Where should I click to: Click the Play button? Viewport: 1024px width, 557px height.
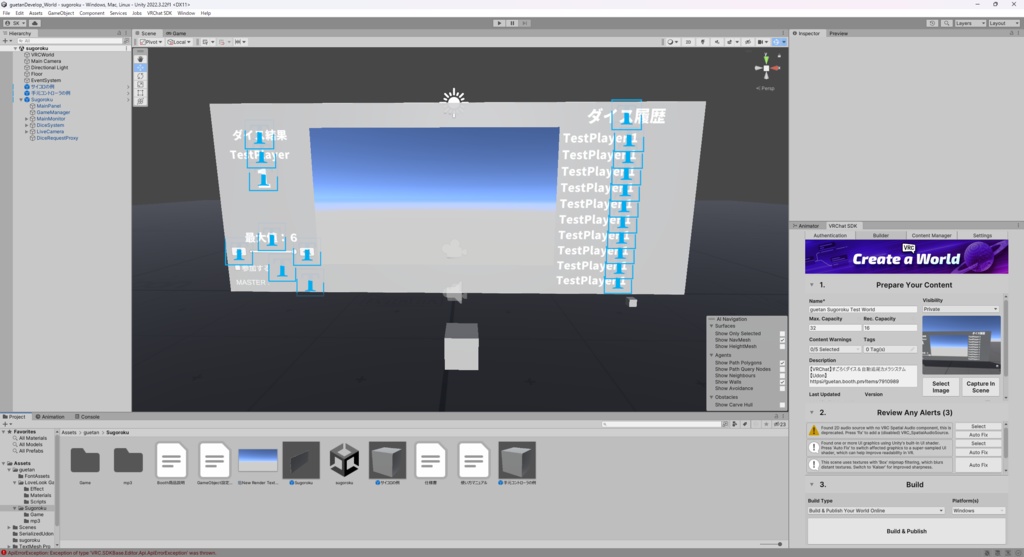point(500,23)
